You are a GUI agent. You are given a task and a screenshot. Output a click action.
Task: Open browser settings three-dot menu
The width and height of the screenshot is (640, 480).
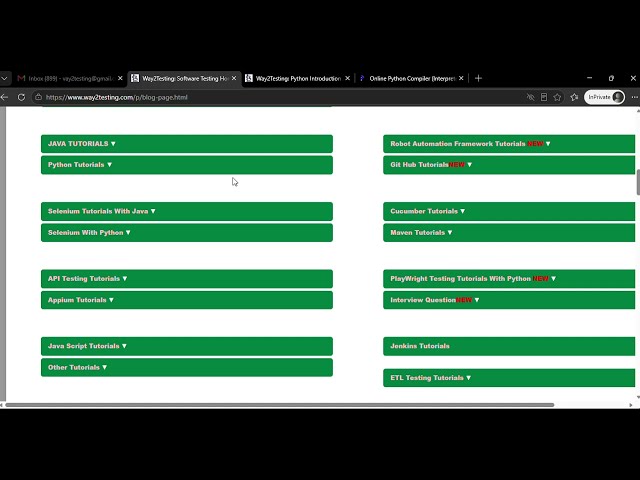(x=634, y=97)
